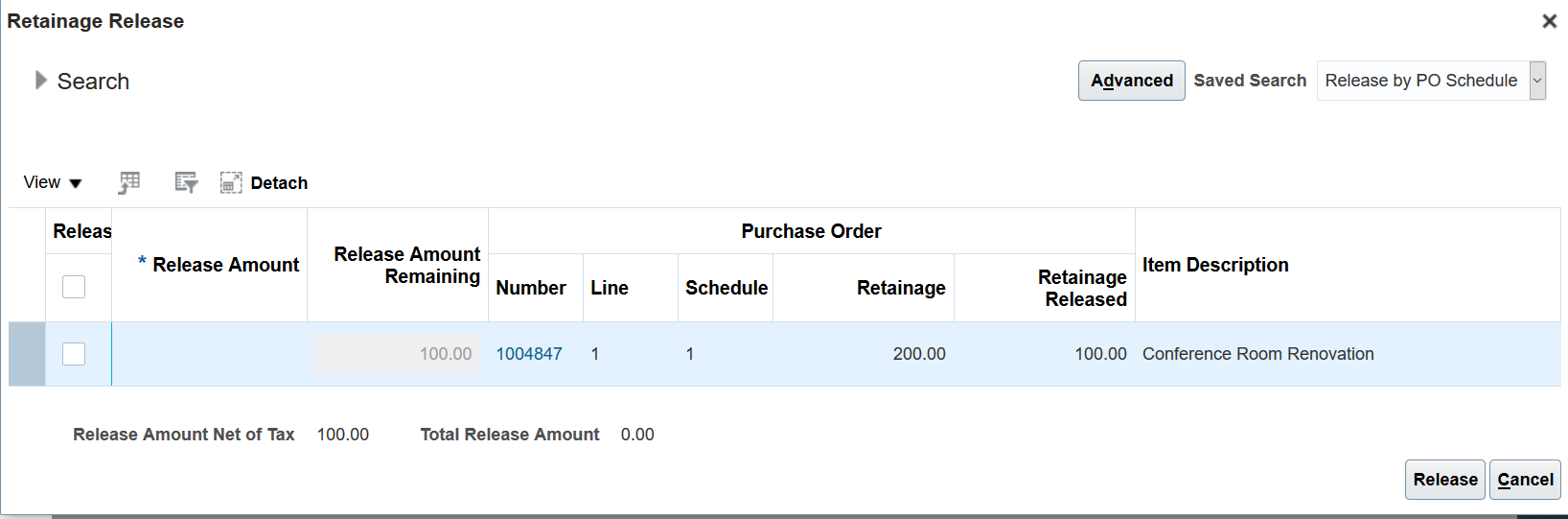Click the Schedule column header
The image size is (1568, 519).
tap(726, 288)
